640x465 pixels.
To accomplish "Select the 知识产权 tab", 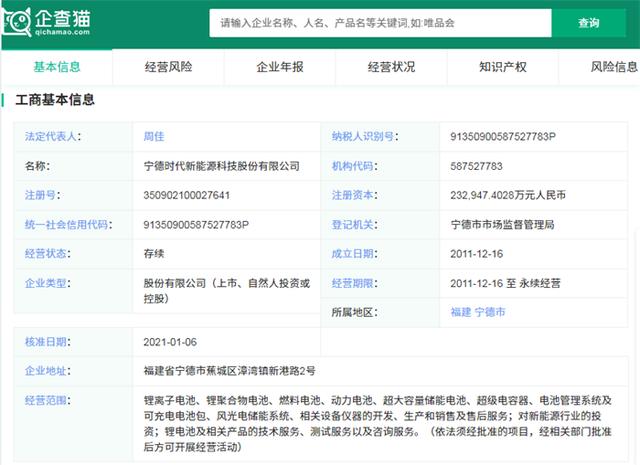I will click(502, 67).
